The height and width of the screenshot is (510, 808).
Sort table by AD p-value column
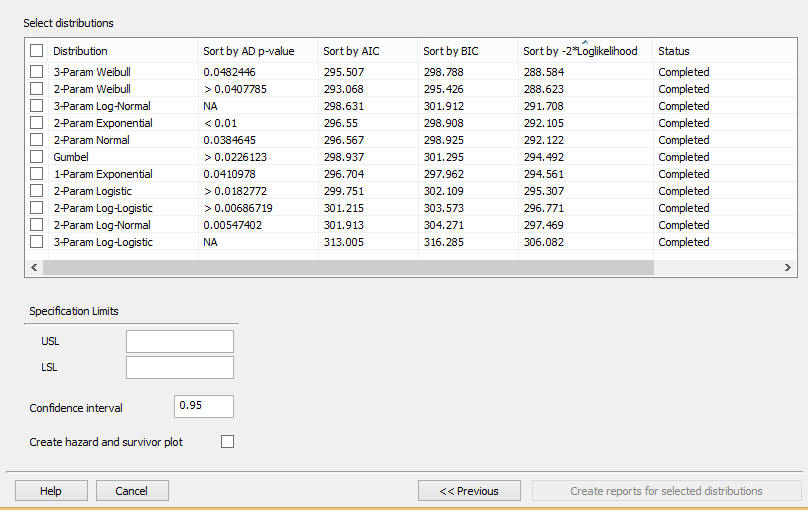tap(248, 51)
